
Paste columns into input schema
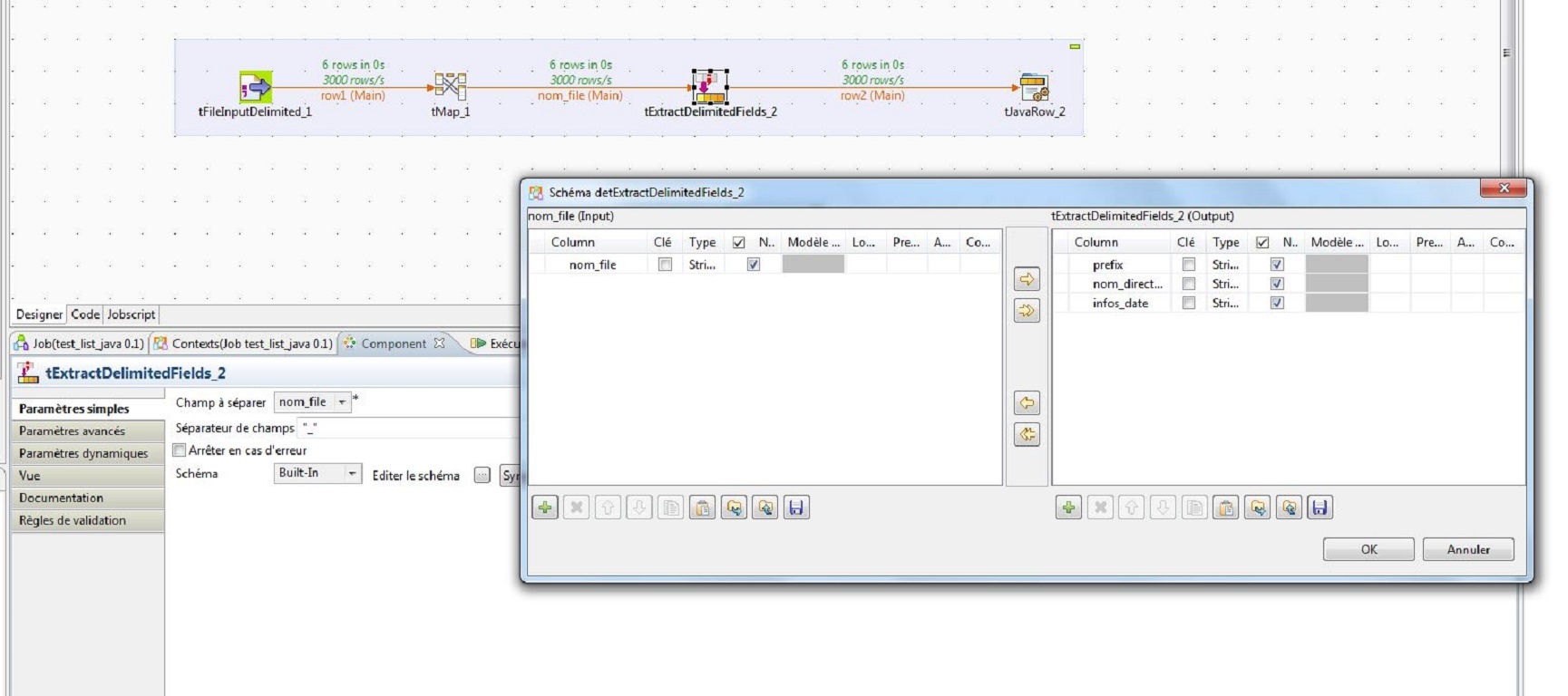(702, 507)
